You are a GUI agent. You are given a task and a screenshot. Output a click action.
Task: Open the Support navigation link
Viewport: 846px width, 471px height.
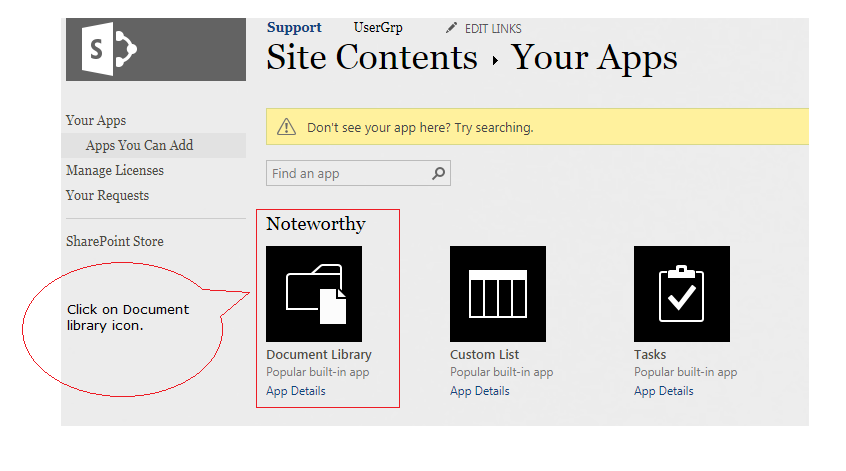[x=294, y=28]
